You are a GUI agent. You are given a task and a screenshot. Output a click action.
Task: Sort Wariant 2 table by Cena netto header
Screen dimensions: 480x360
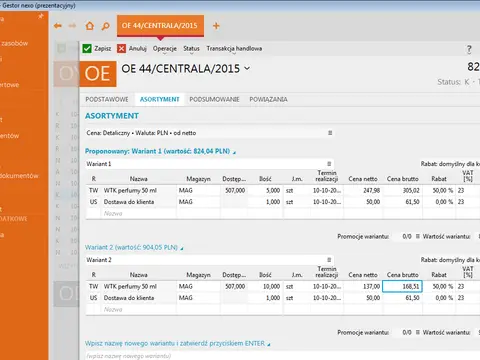[363, 275]
